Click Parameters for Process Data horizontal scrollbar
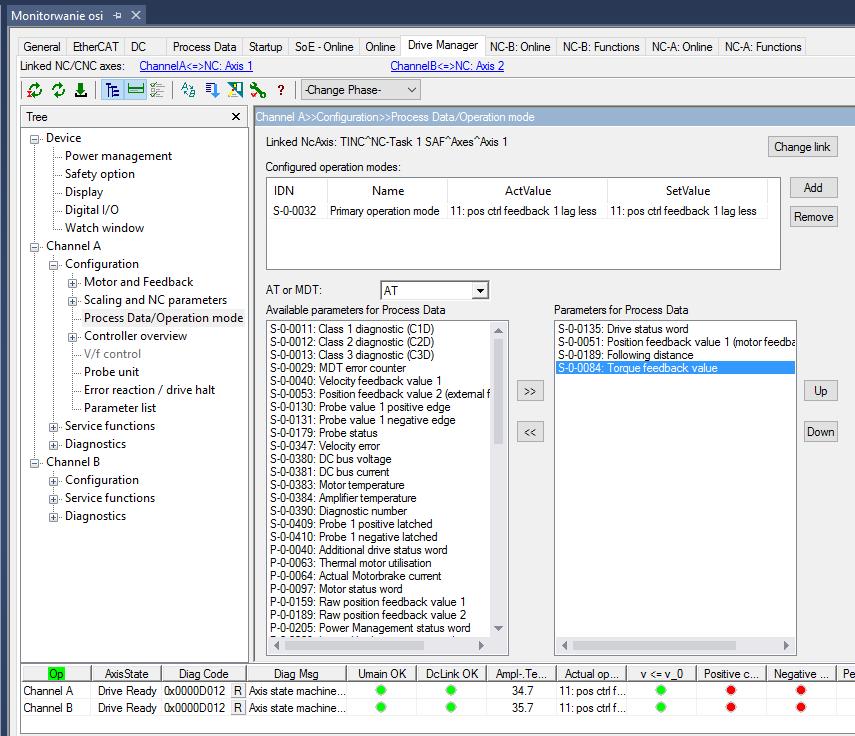Screen dimensions: 855x736 675,645
